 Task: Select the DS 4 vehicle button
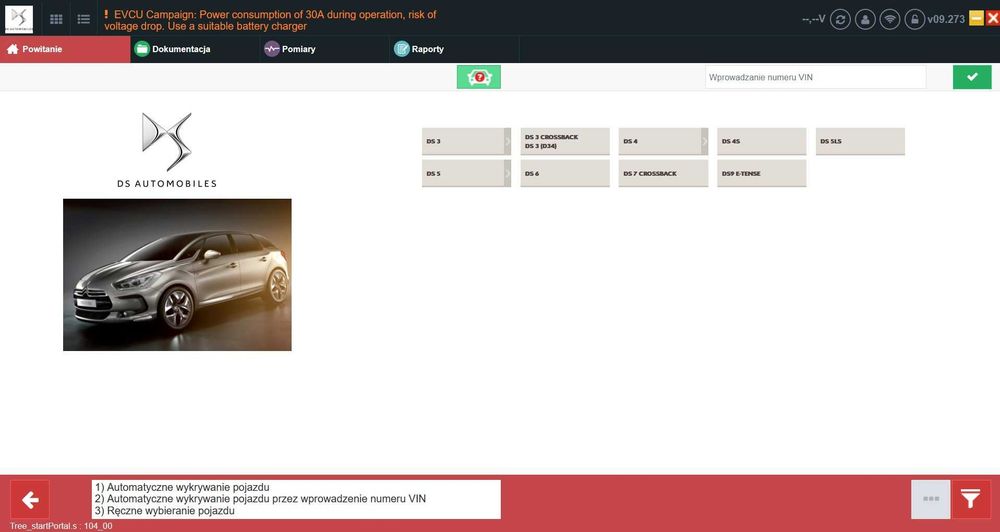pyautogui.click(x=660, y=141)
